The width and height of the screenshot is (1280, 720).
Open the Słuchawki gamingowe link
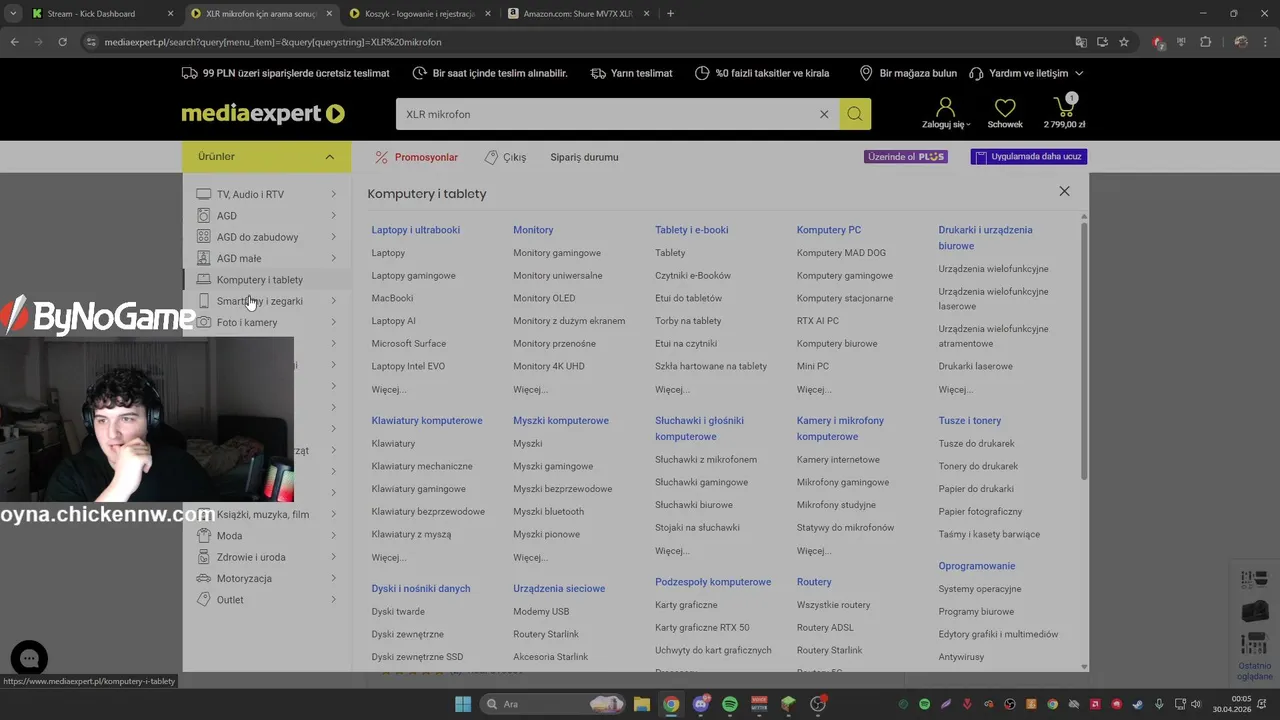701,482
